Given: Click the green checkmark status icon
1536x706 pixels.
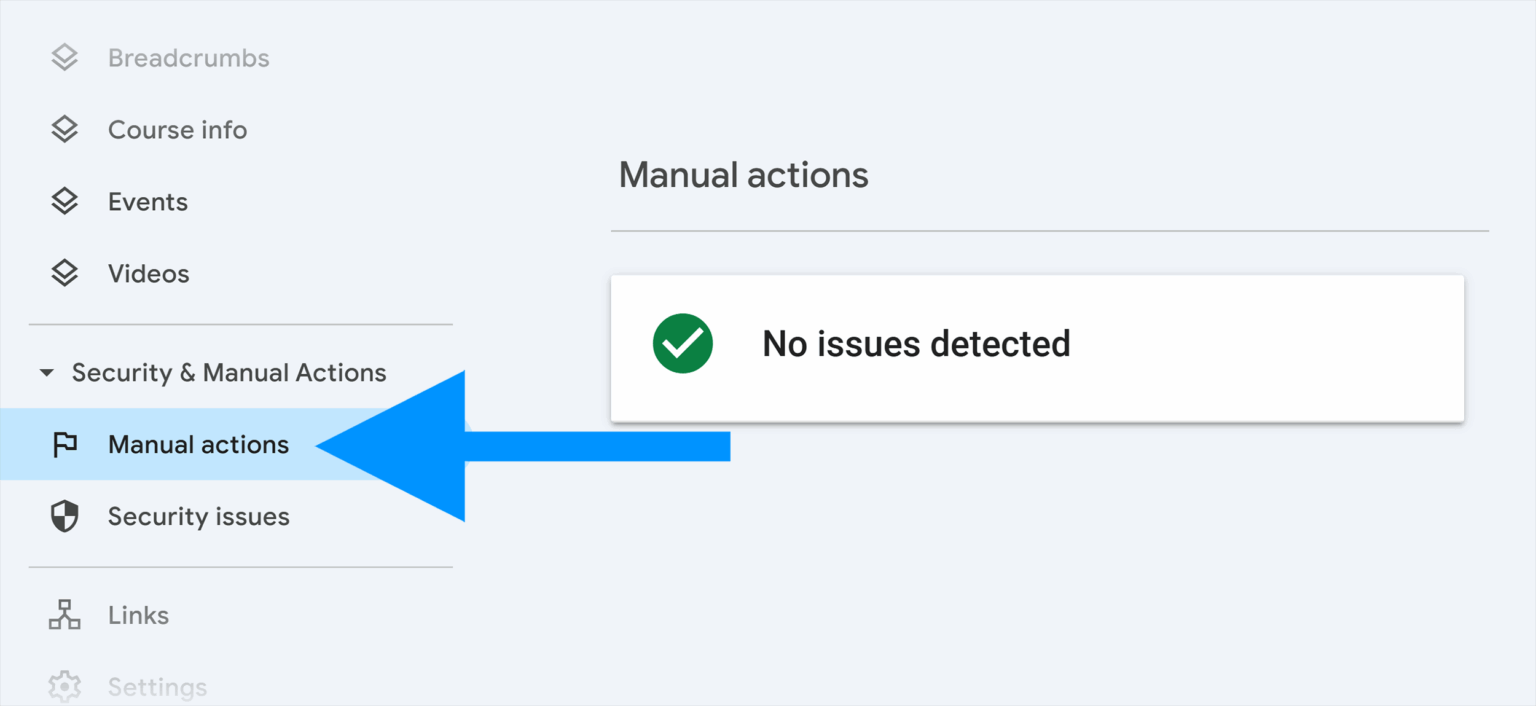Looking at the screenshot, I should (x=682, y=343).
